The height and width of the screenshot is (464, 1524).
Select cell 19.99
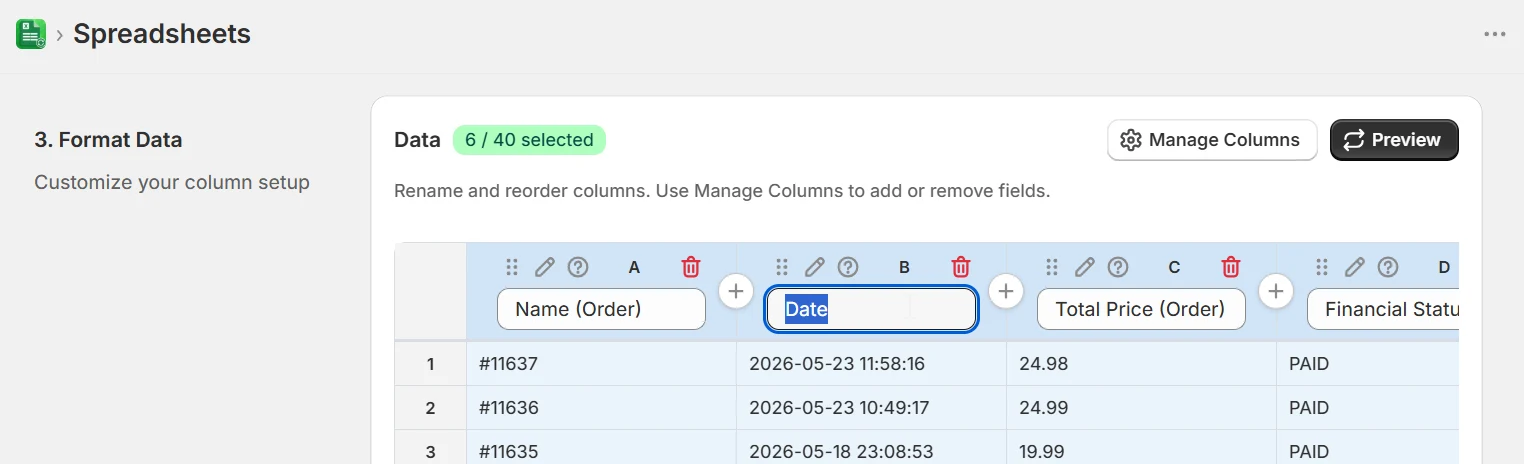1141,448
